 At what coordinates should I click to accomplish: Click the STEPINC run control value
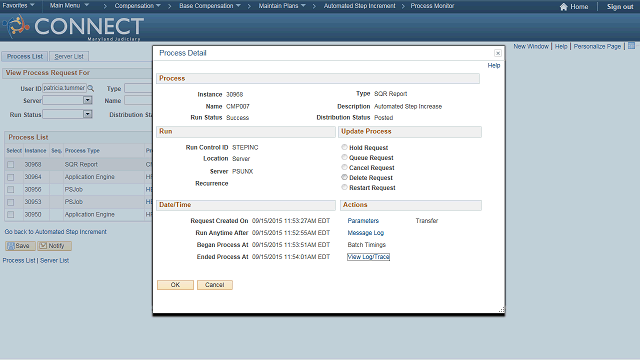pos(245,147)
